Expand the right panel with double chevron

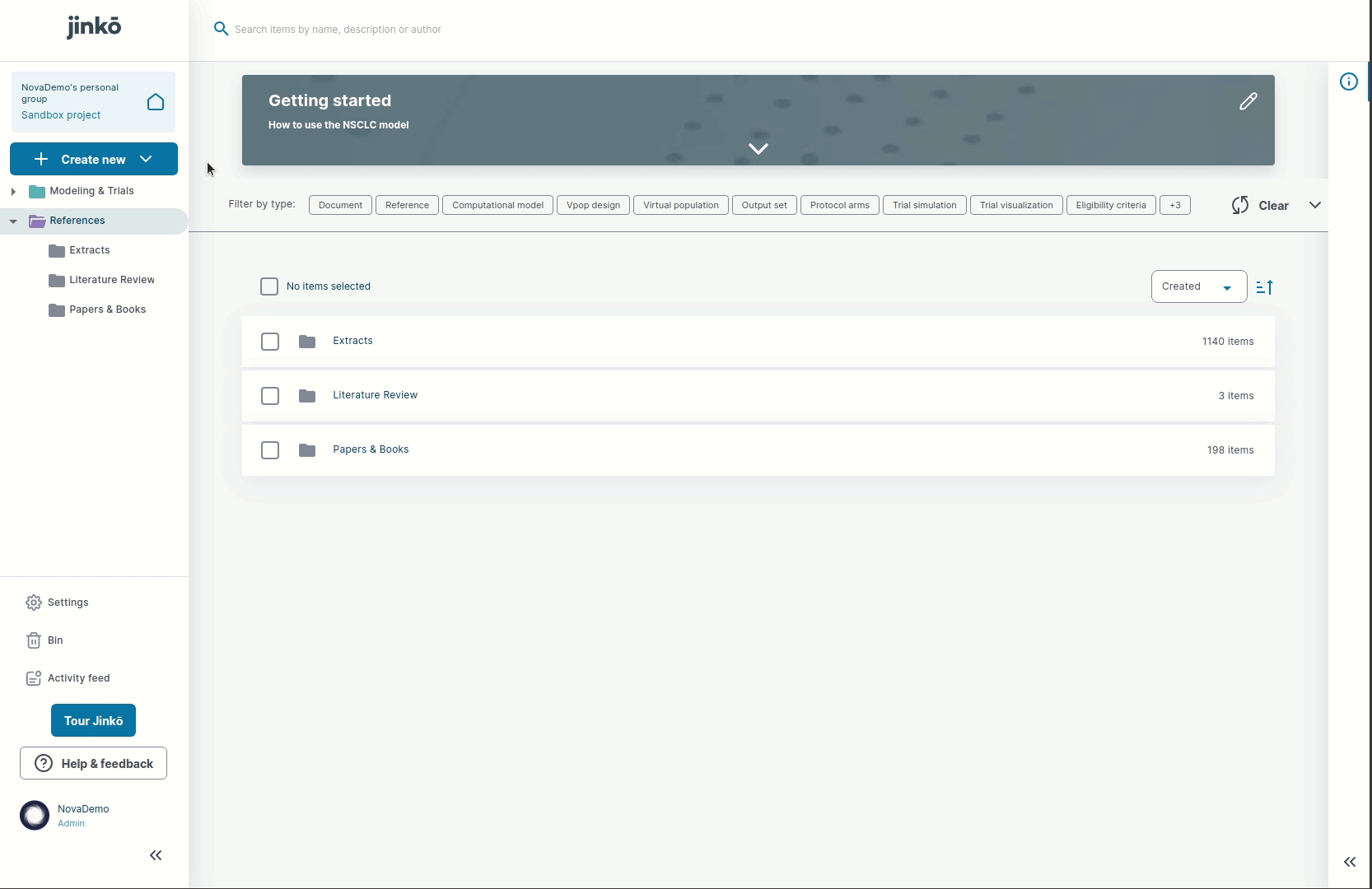1349,862
